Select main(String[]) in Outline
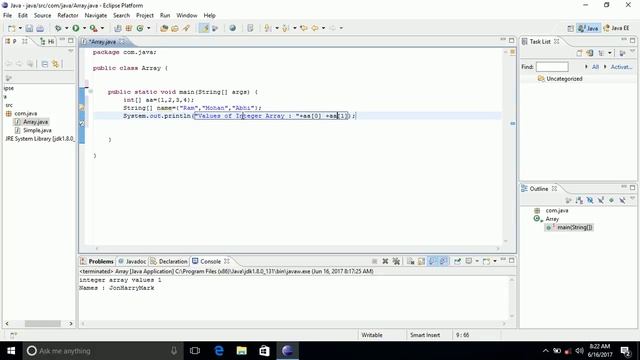 tap(570, 227)
